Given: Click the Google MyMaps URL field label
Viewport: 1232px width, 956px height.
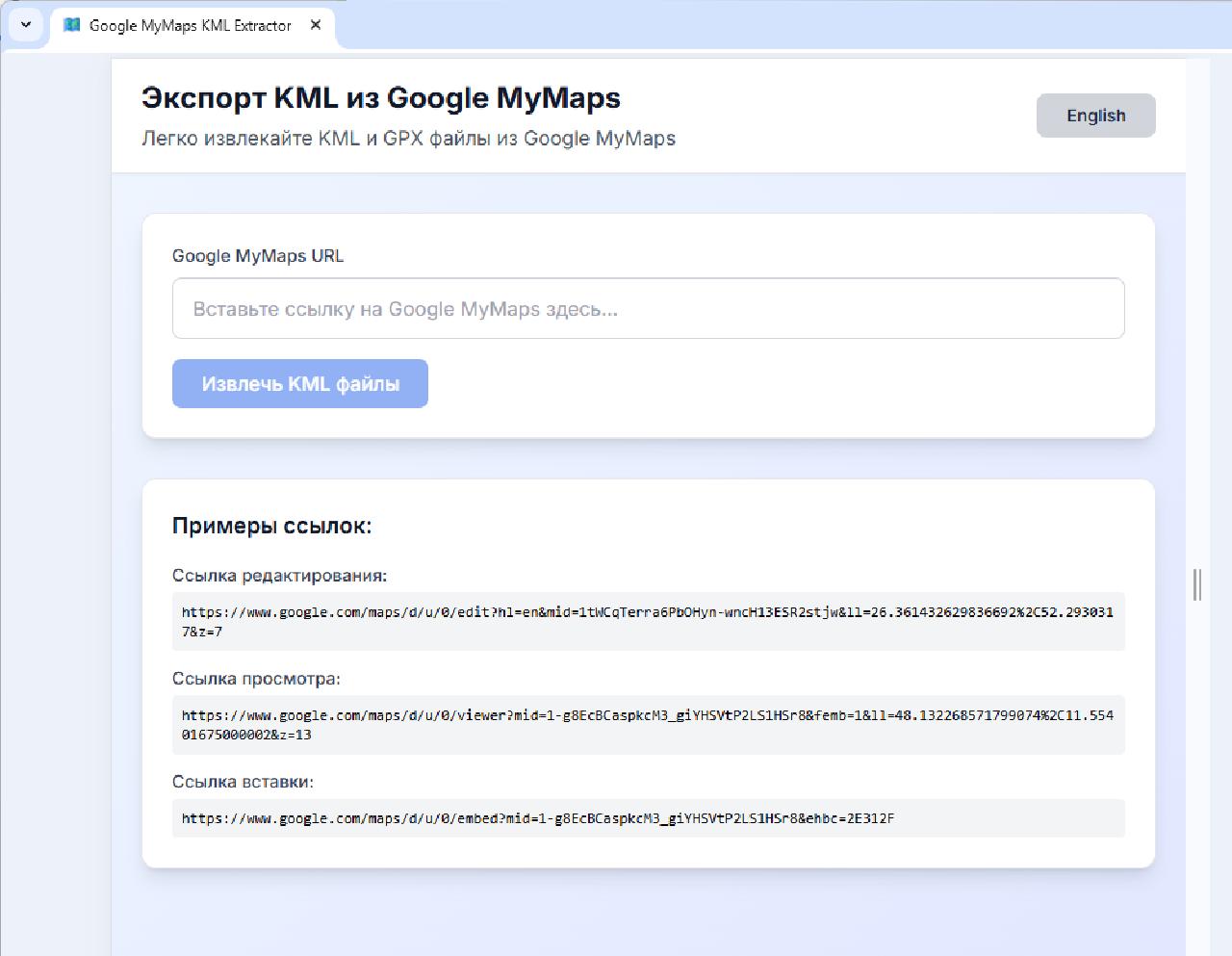Looking at the screenshot, I should pos(258,256).
